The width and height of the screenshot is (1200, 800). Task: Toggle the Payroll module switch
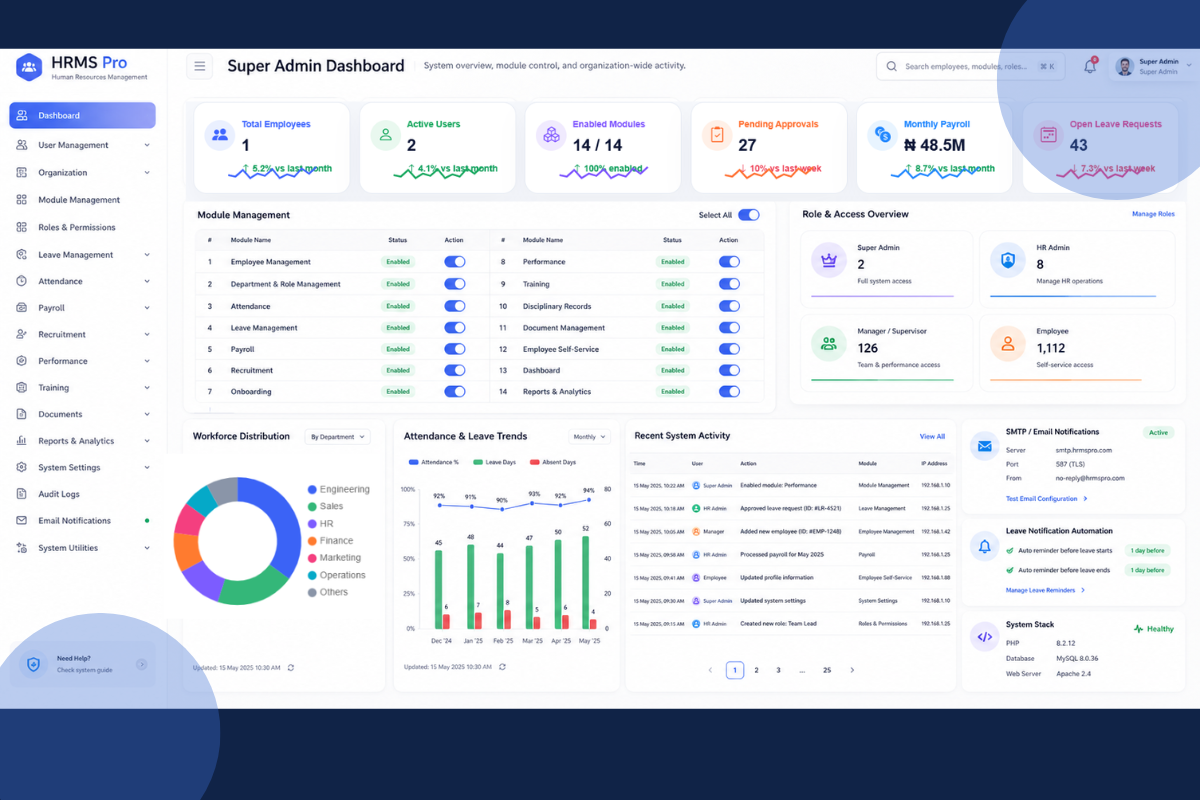click(x=455, y=349)
